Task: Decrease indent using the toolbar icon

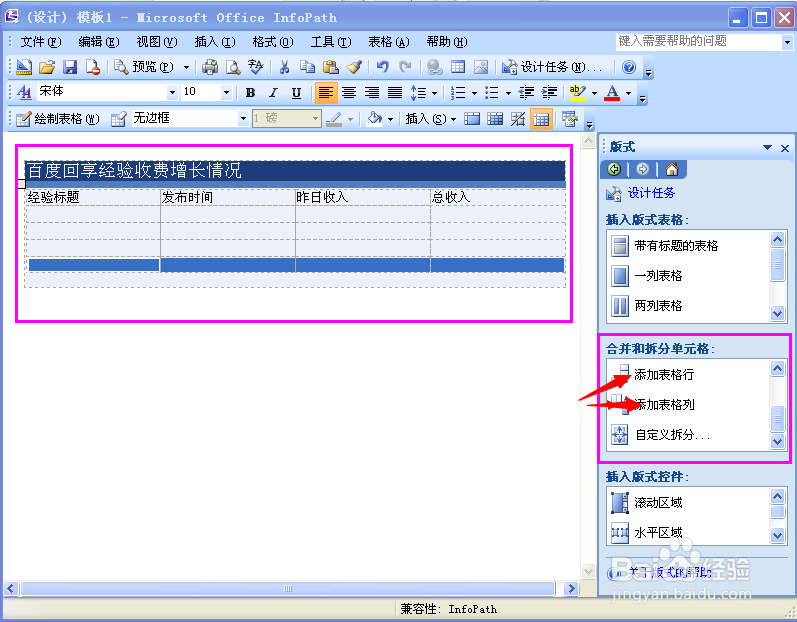Action: point(526,92)
